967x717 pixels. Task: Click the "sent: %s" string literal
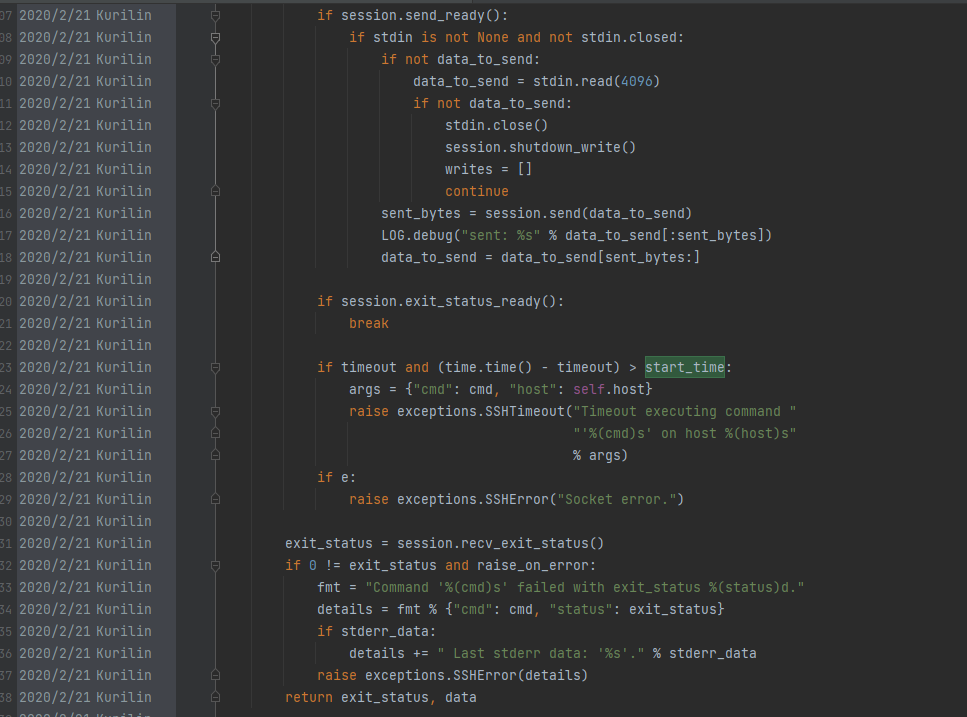[x=501, y=236]
